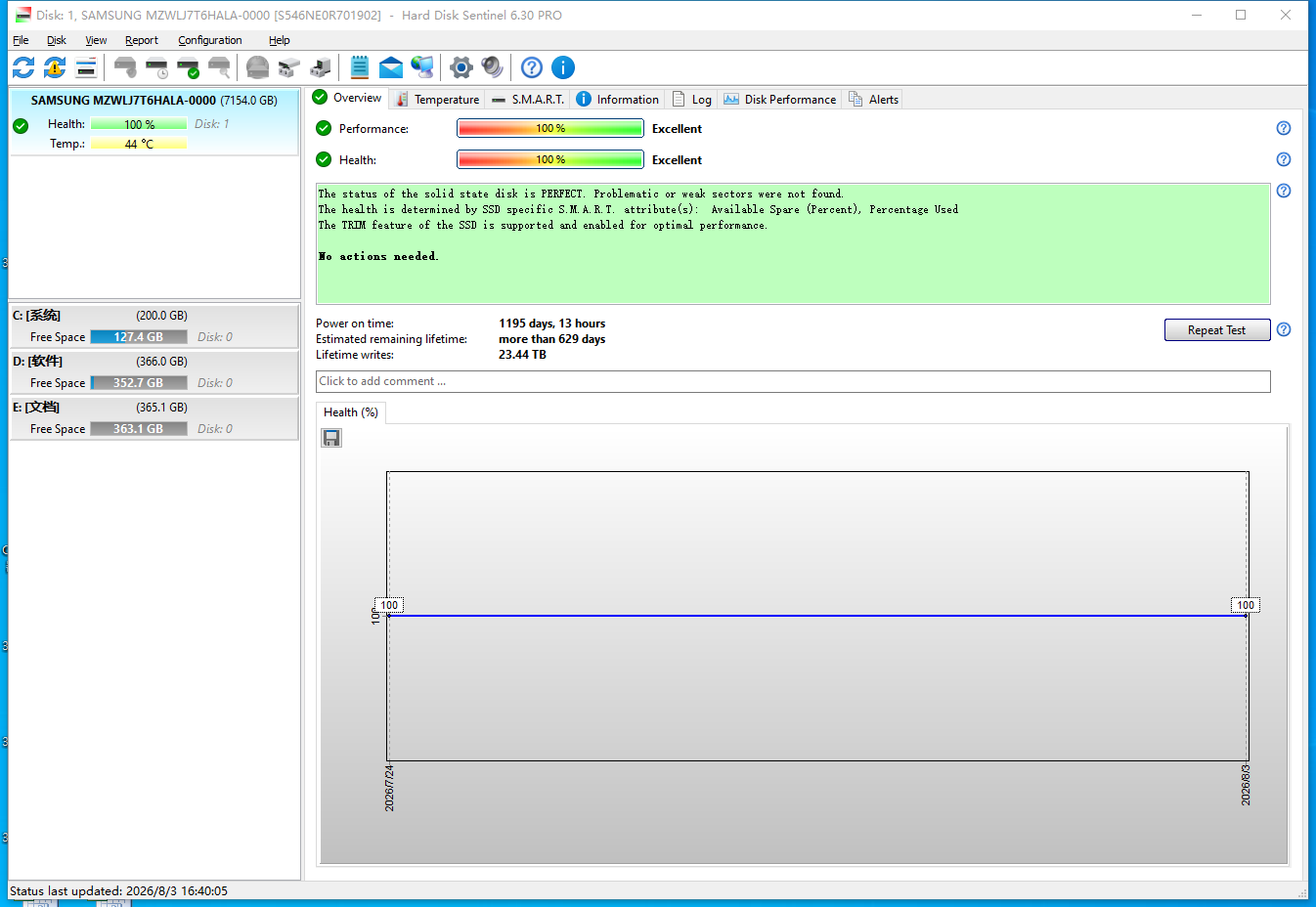Image resolution: width=1316 pixels, height=907 pixels.
Task: Select the Overview tab
Action: 348,98
